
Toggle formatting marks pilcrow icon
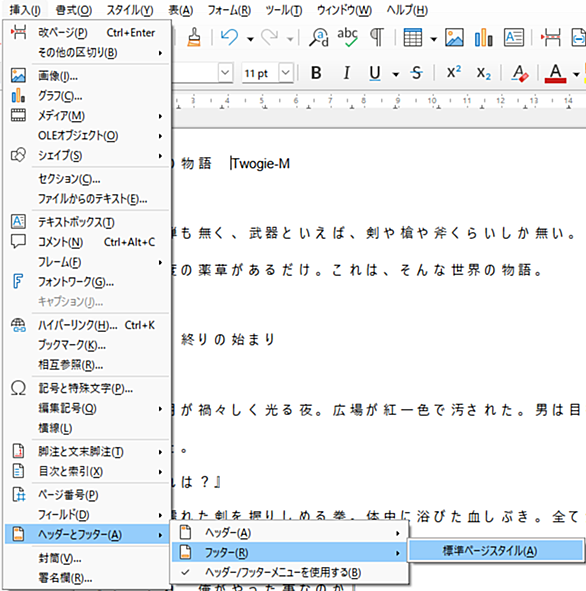click(x=377, y=37)
